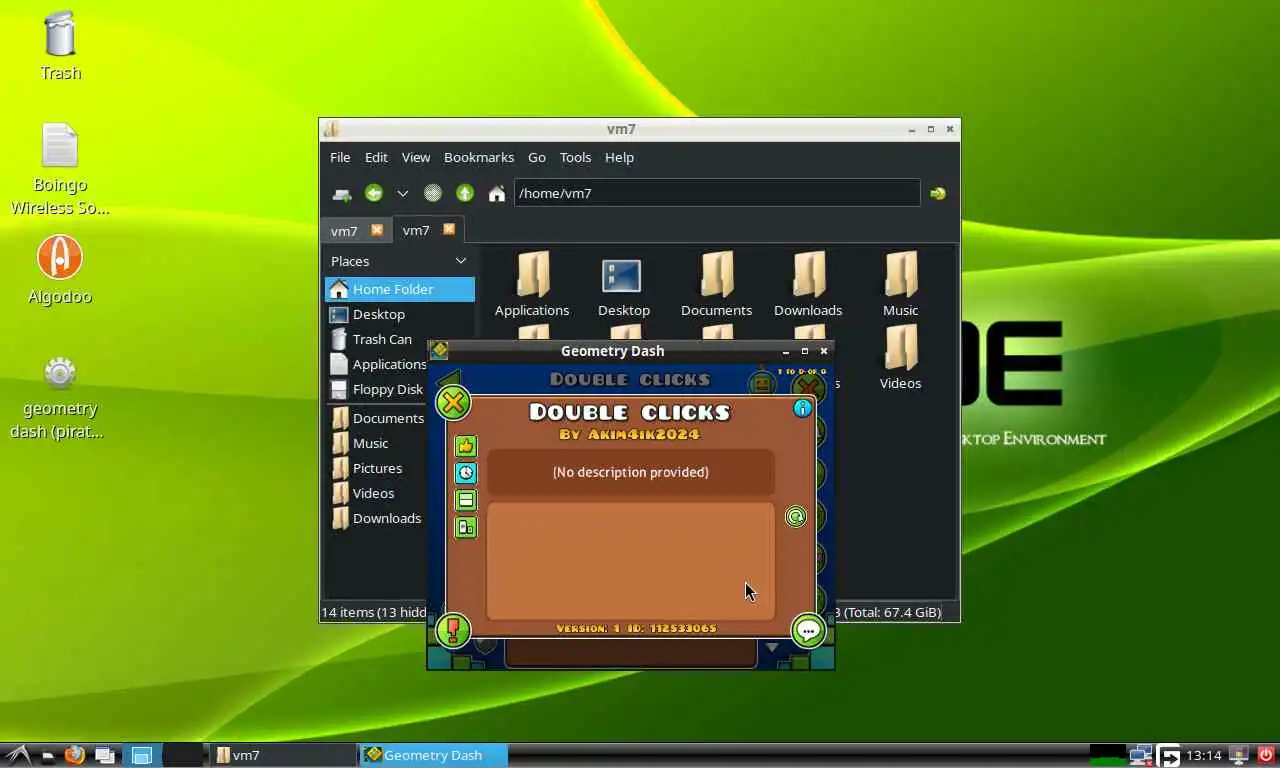Select Downloads bookmark in sidebar
The height and width of the screenshot is (768, 1280).
(378, 518)
